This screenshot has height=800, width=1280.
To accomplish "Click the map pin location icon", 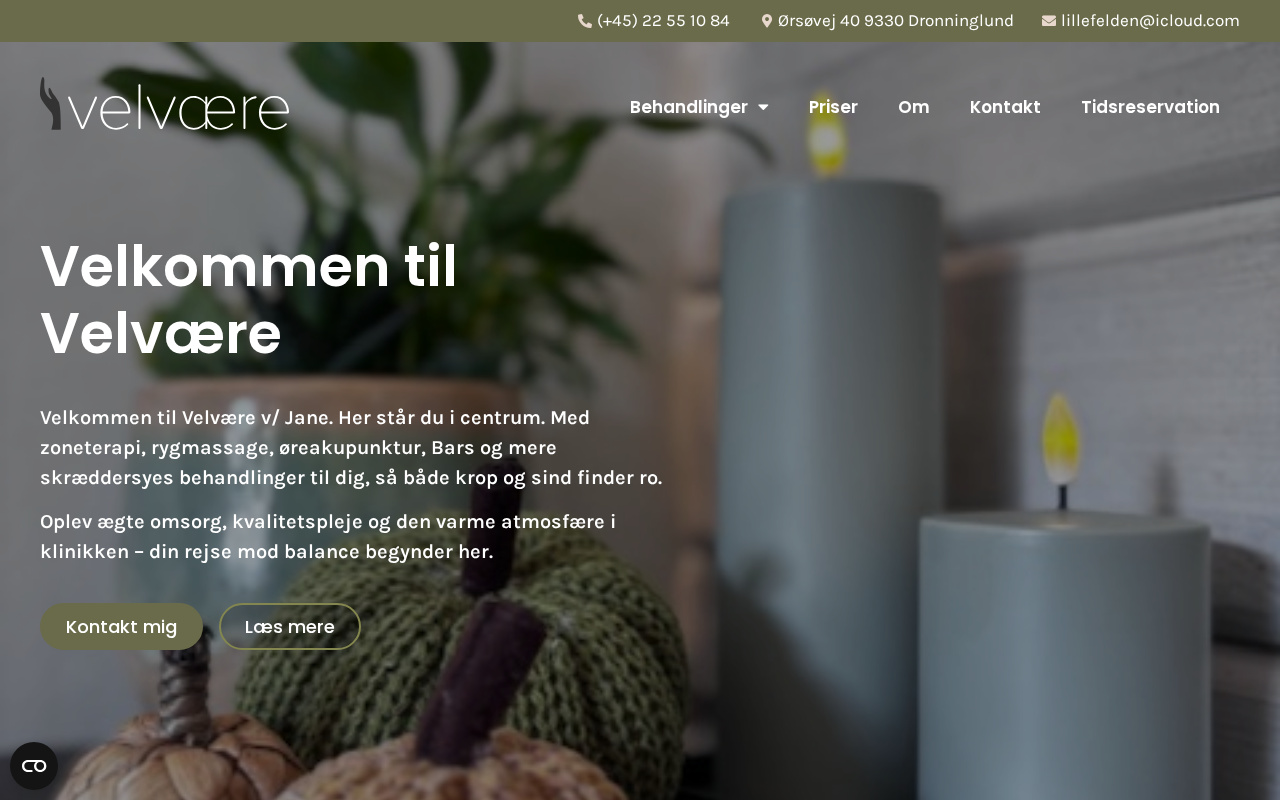I will [767, 21].
